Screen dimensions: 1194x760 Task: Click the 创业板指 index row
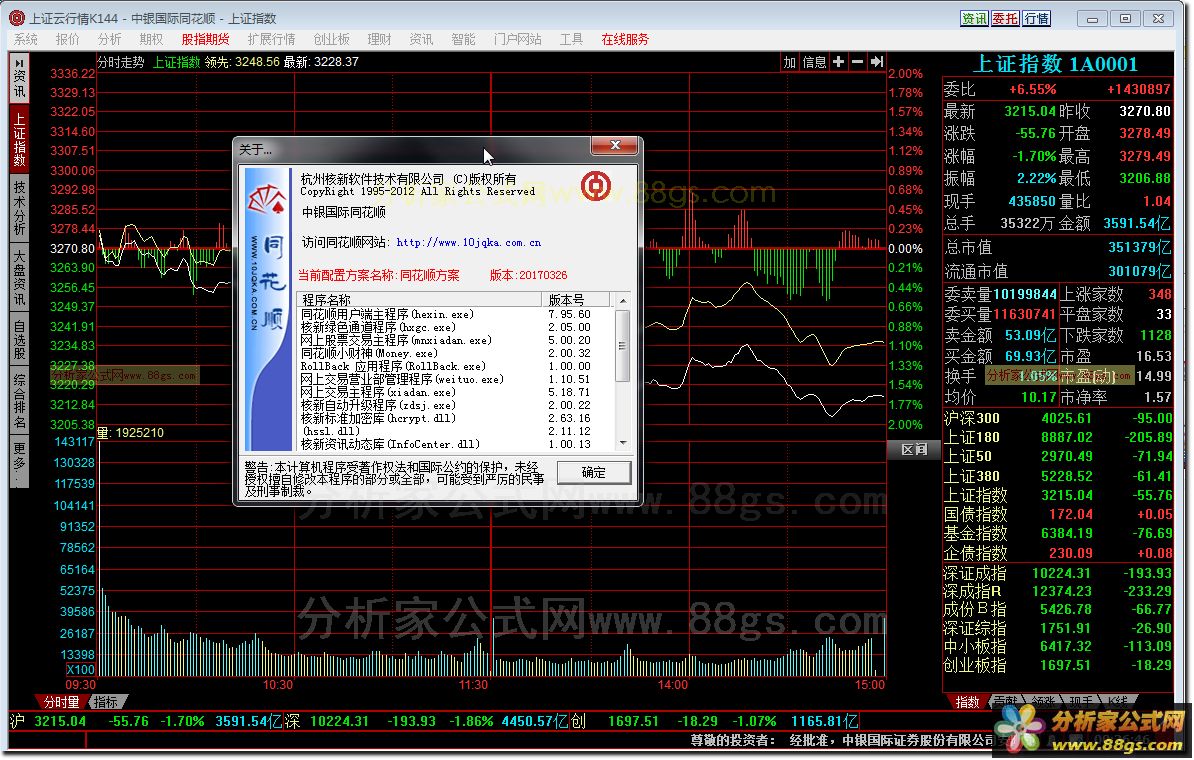[1058, 665]
